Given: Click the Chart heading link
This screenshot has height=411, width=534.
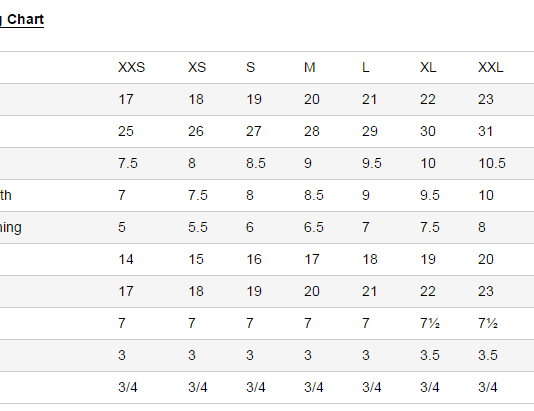Looking at the screenshot, I should pyautogui.click(x=22, y=19).
